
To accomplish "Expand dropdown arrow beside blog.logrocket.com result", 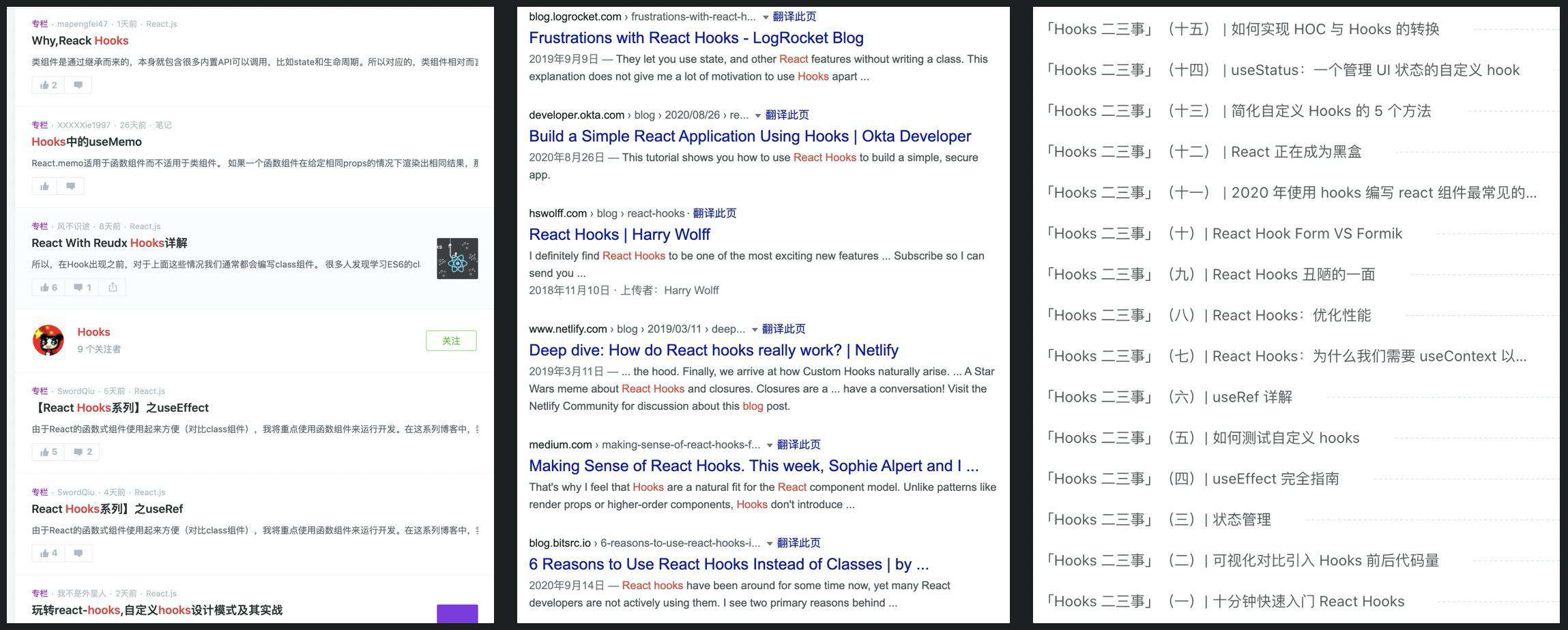I will (766, 17).
